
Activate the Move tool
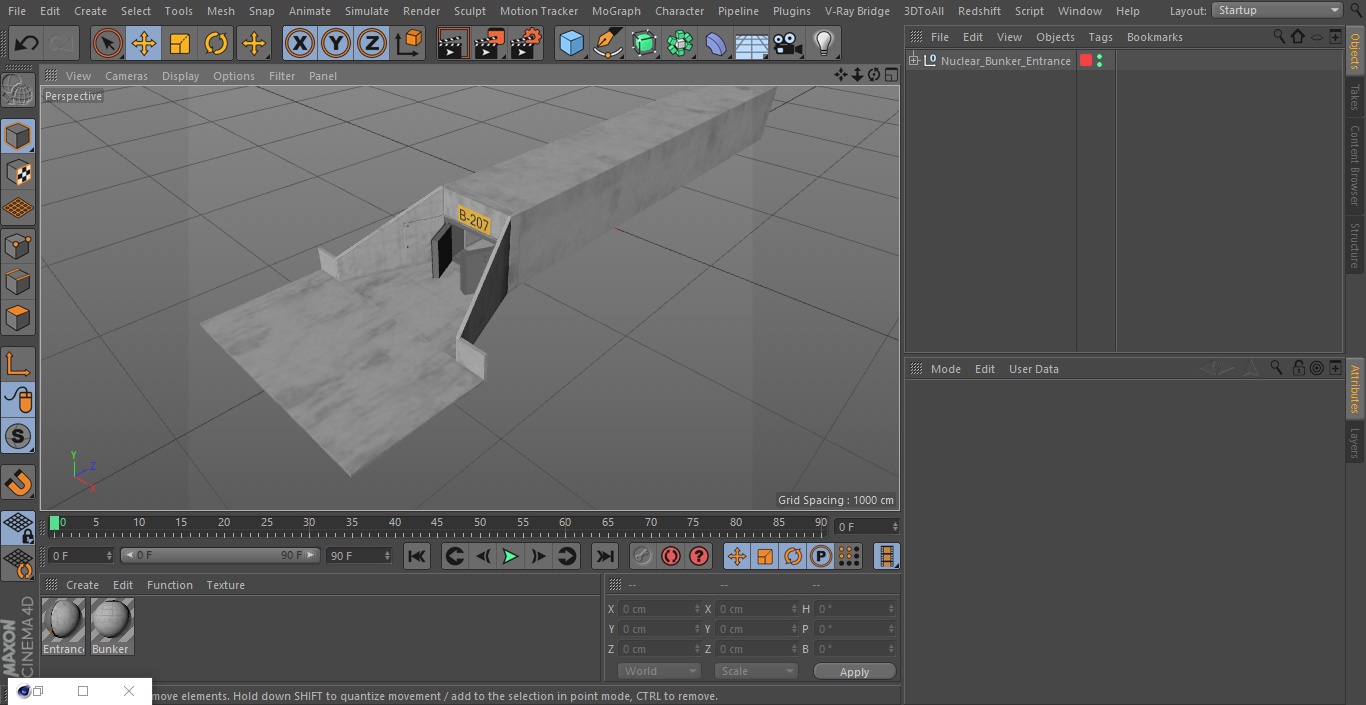coord(144,43)
